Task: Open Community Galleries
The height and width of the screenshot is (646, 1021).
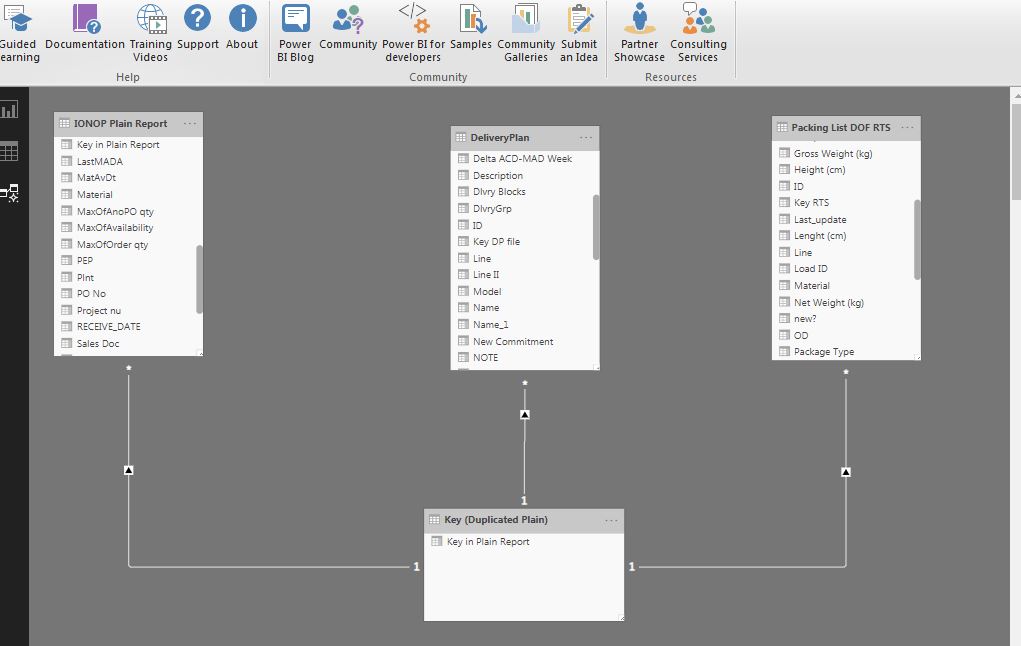Action: [x=526, y=33]
